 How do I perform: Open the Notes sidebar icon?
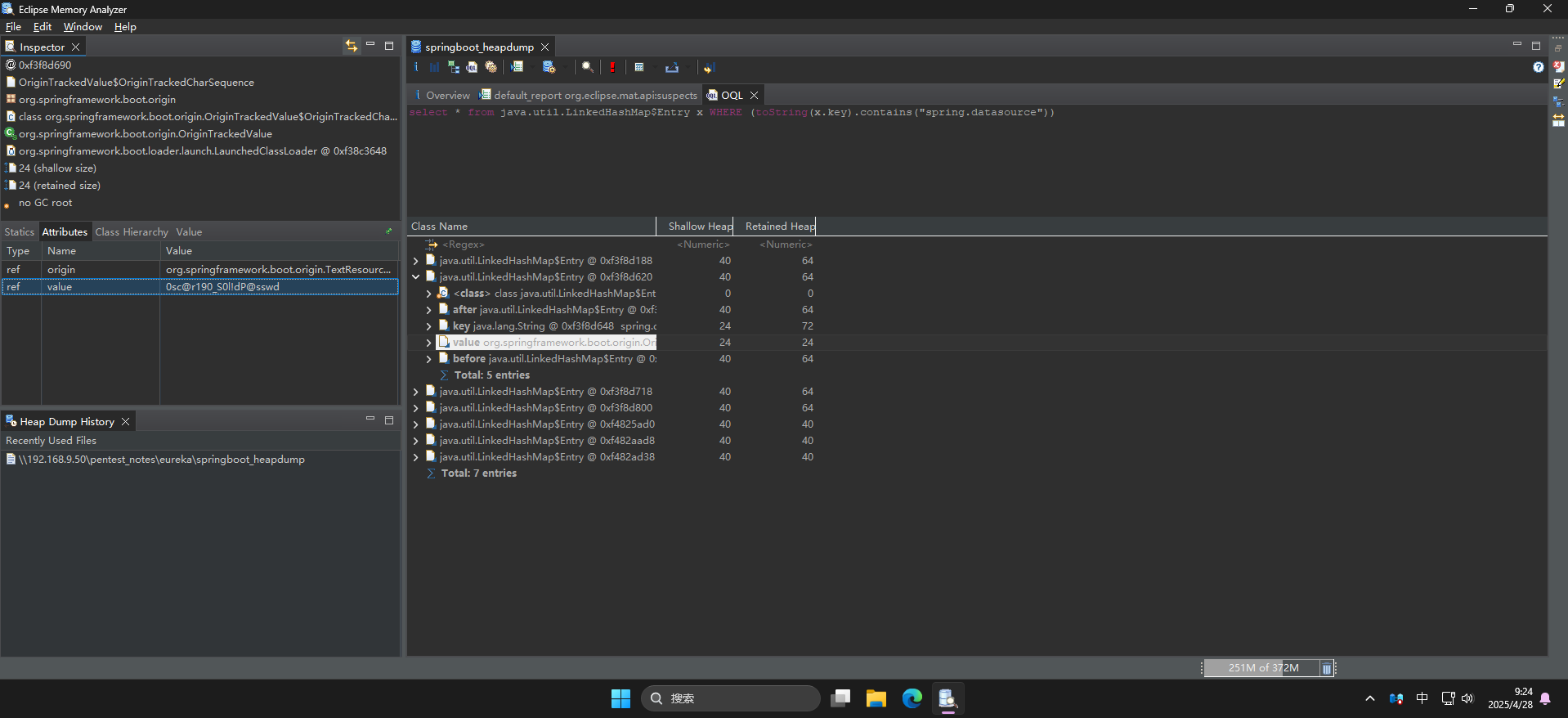[1558, 83]
